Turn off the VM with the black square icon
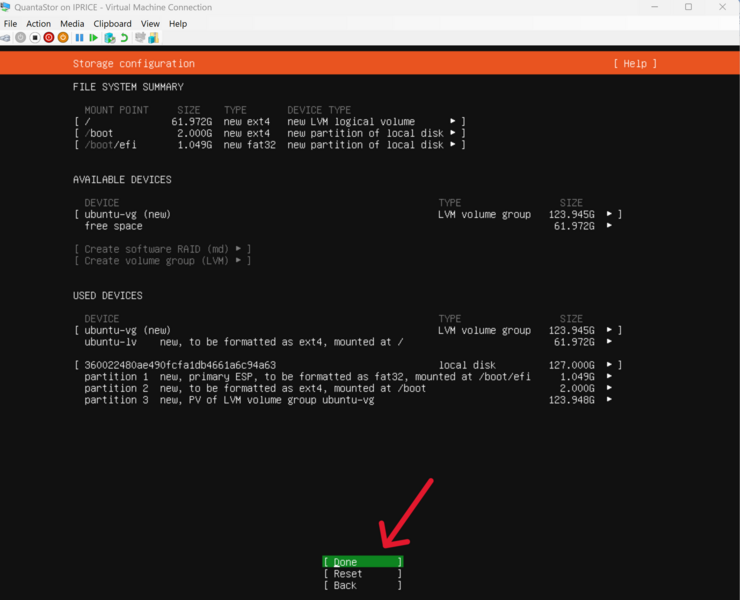 [x=35, y=38]
